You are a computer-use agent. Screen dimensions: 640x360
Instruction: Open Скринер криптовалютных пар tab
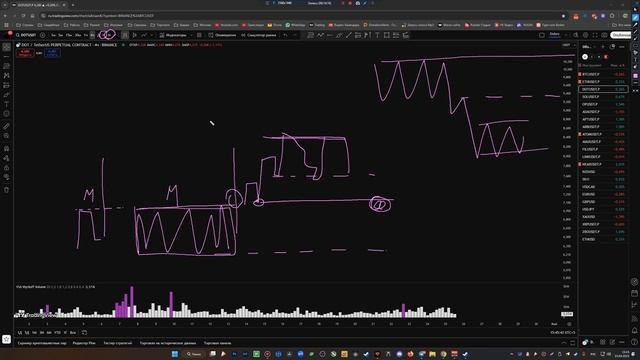[42, 343]
